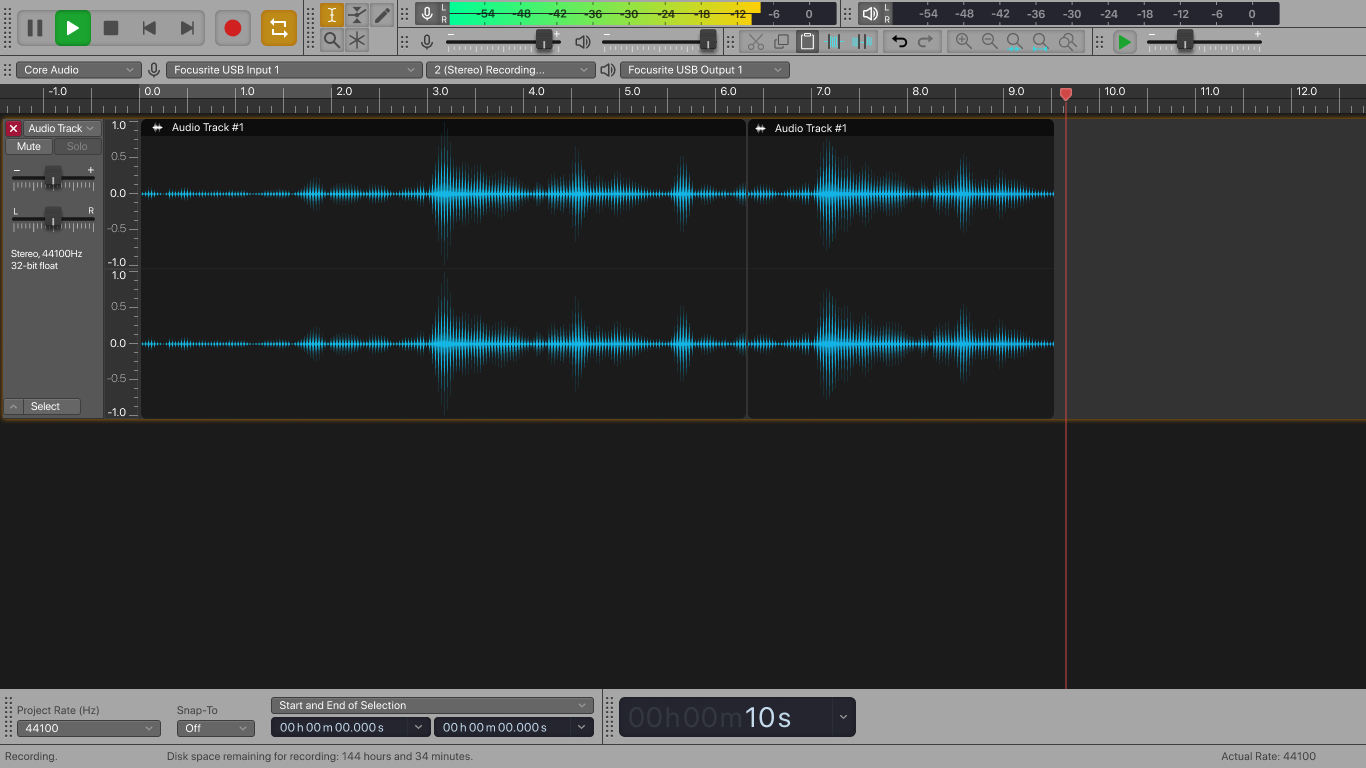
Task: Click the audio position time display
Action: pyautogui.click(x=726, y=717)
